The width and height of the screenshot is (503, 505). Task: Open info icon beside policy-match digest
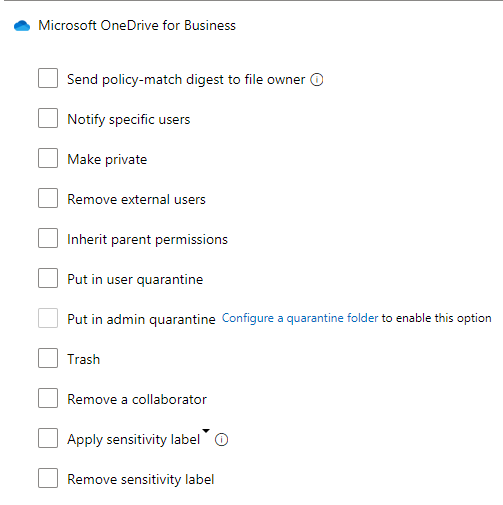click(317, 80)
